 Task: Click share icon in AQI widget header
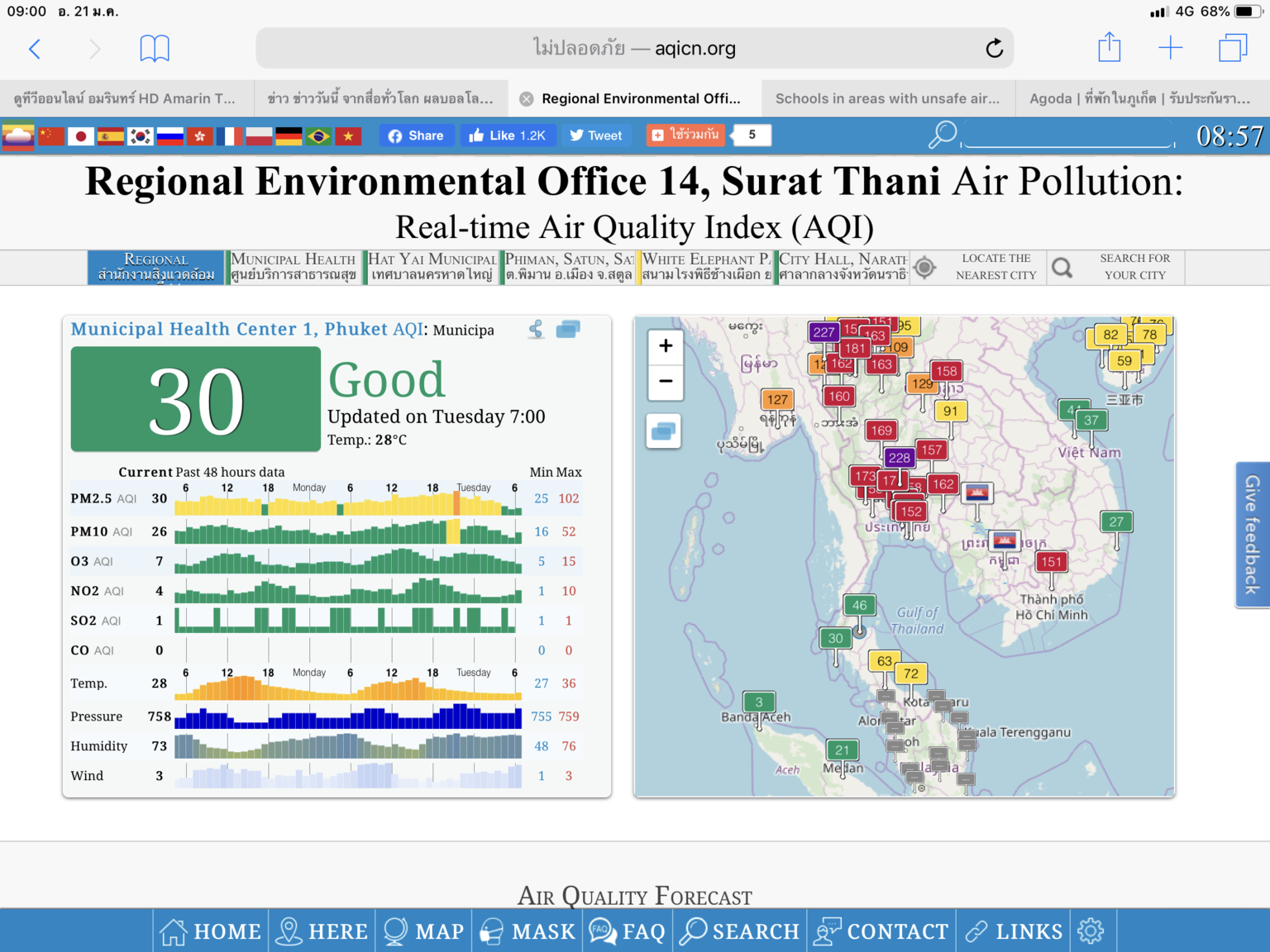click(536, 329)
